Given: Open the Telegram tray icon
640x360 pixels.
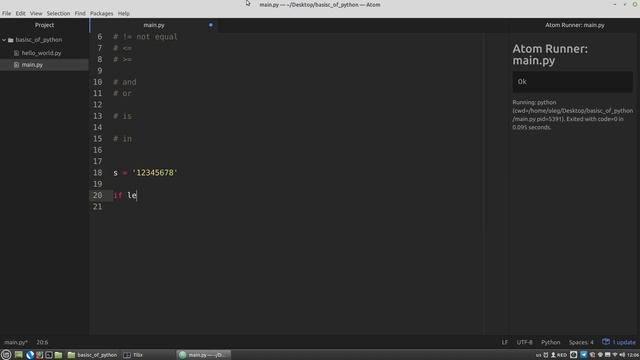Looking at the screenshot, I should pyautogui.click(x=584, y=355).
